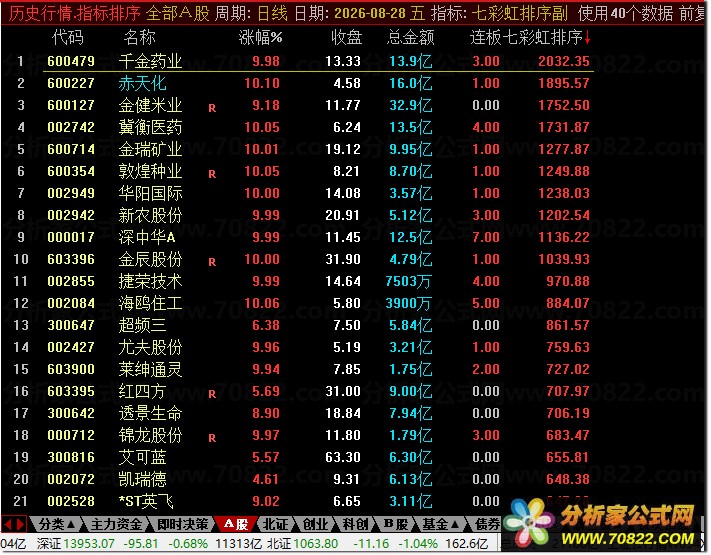Click the date 2026-08-28 in title bar
This screenshot has width=711, height=555.
click(x=370, y=13)
